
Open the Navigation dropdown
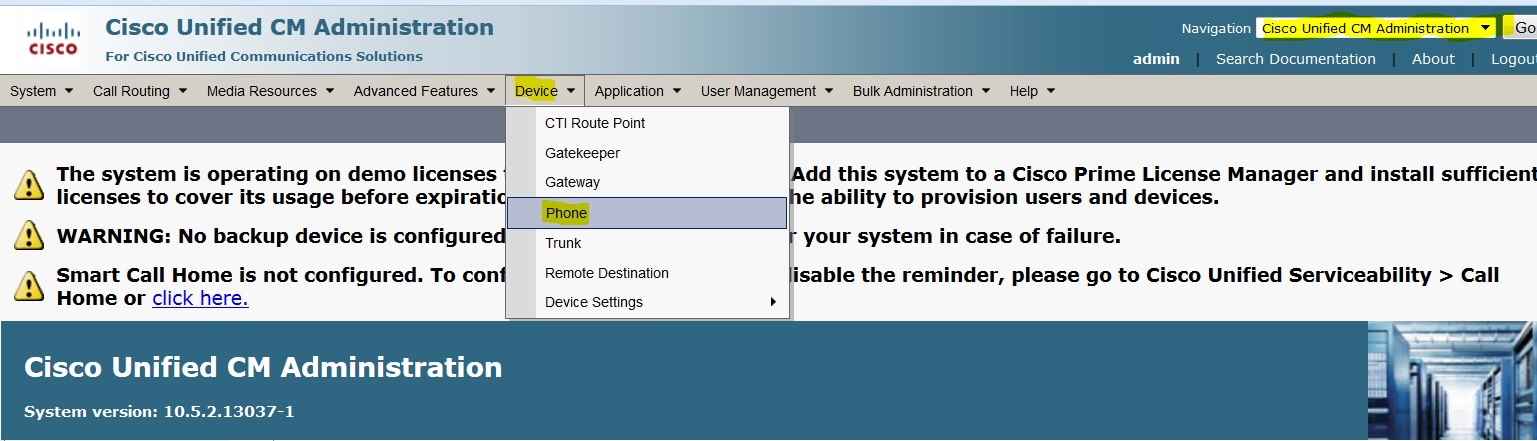coord(1376,28)
